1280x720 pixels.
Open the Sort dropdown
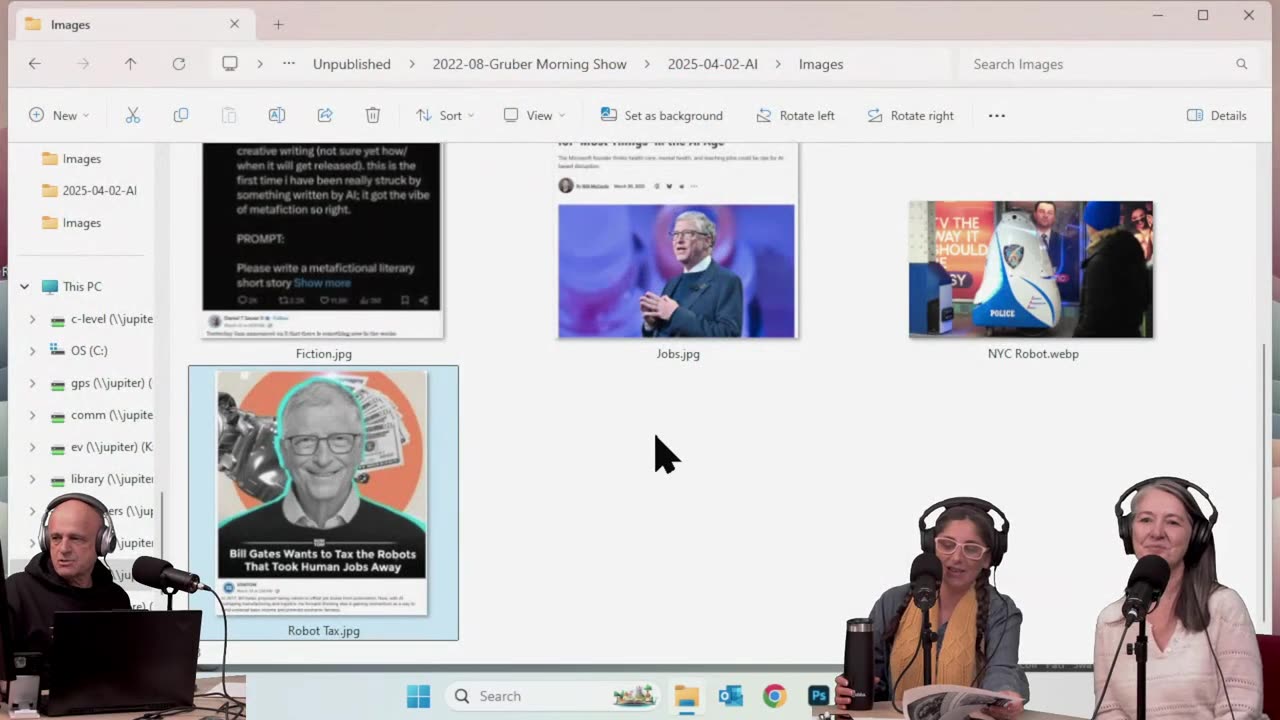tap(446, 116)
